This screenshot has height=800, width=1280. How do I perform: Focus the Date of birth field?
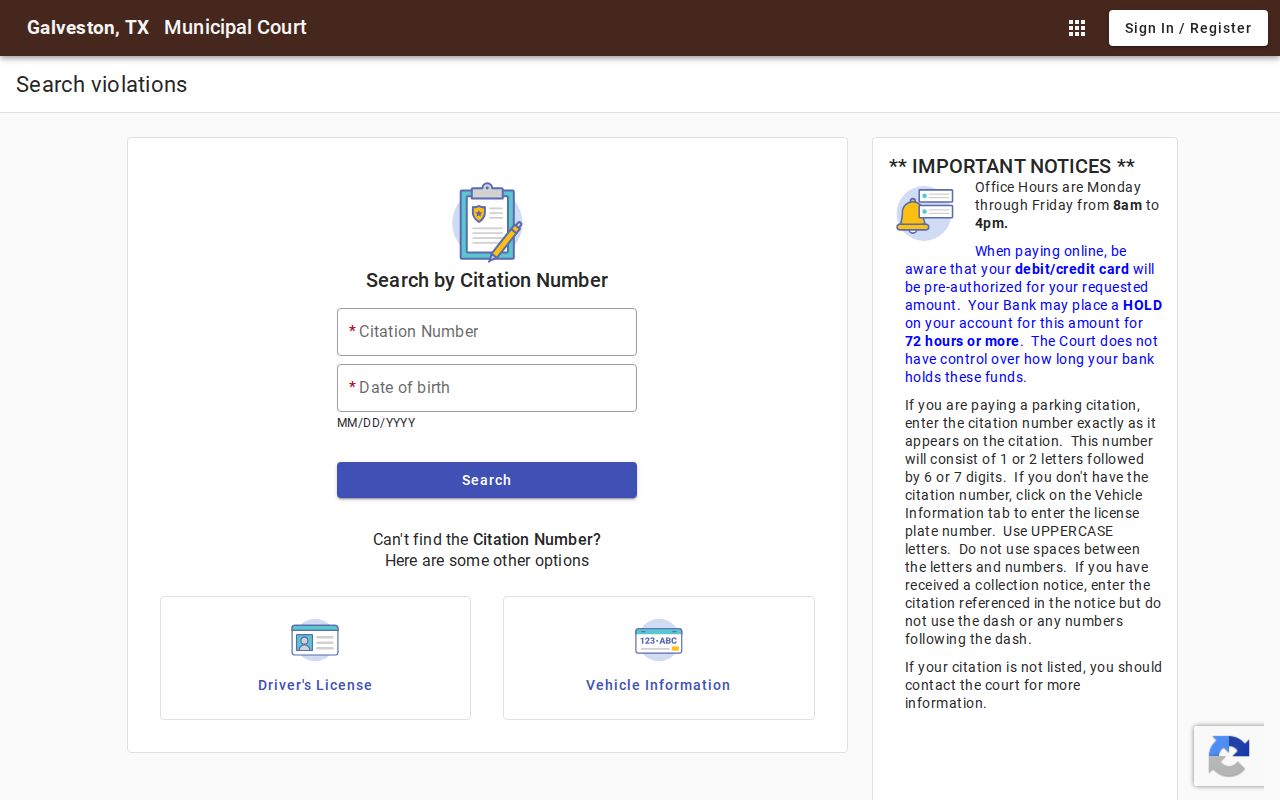(487, 388)
